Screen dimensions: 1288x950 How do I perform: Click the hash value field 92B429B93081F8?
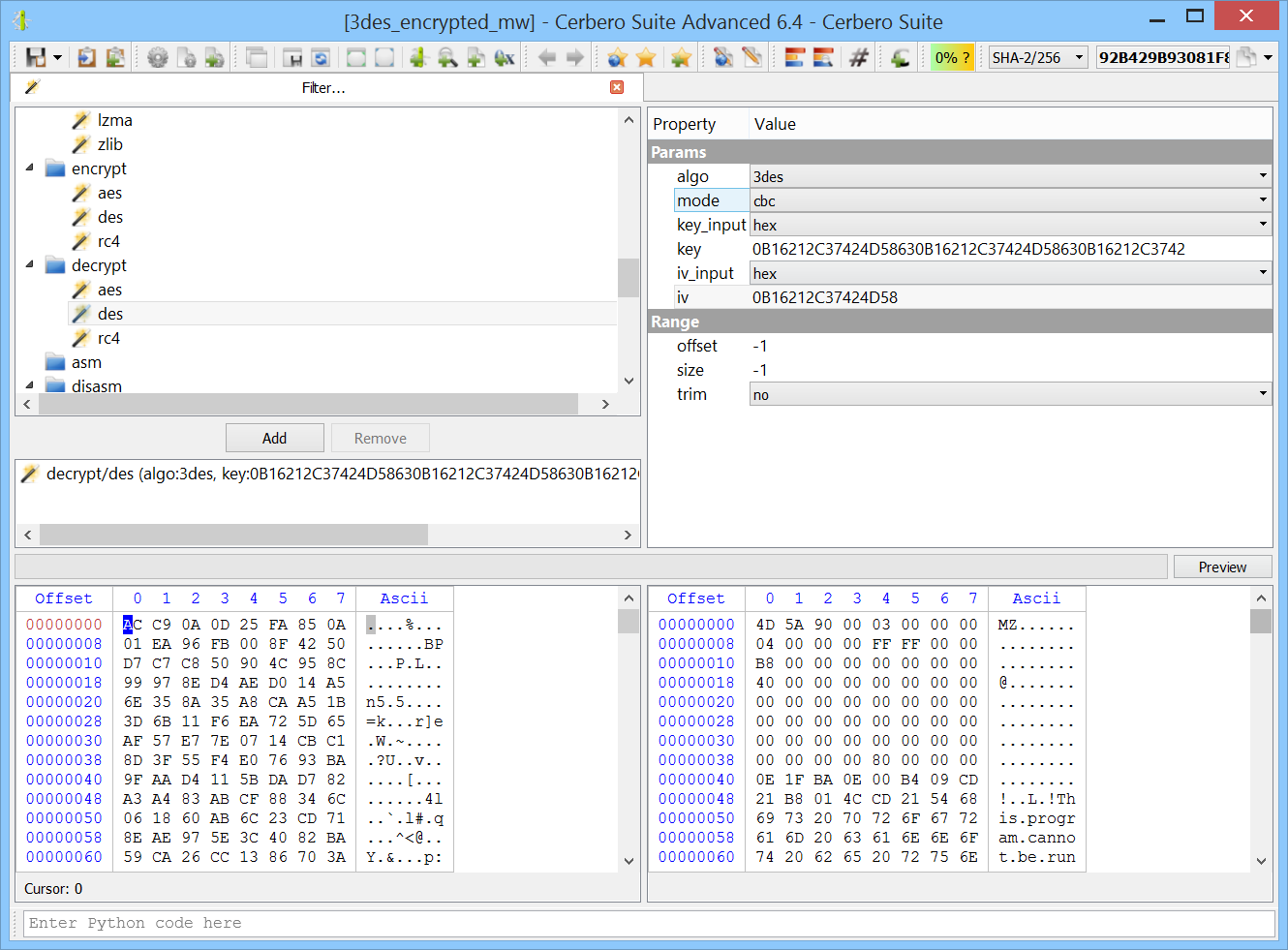click(x=1163, y=57)
